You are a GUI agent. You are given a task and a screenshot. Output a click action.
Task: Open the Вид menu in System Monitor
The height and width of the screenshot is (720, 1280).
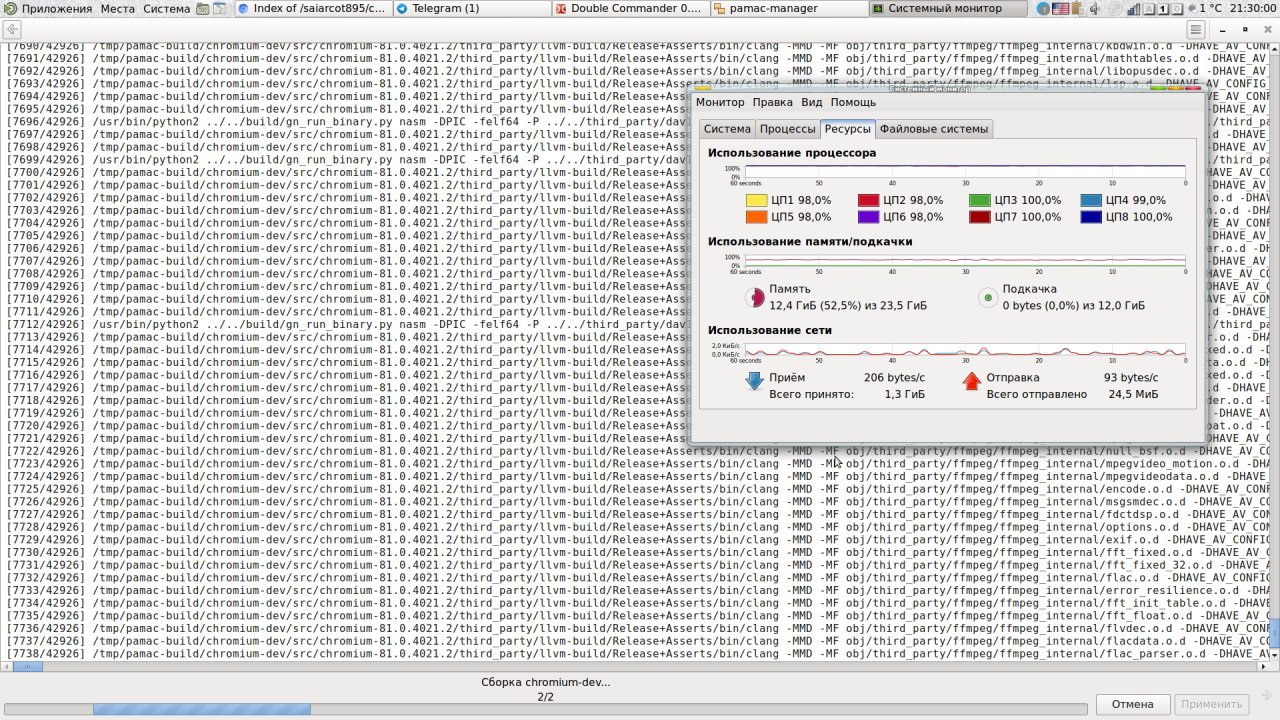812,102
